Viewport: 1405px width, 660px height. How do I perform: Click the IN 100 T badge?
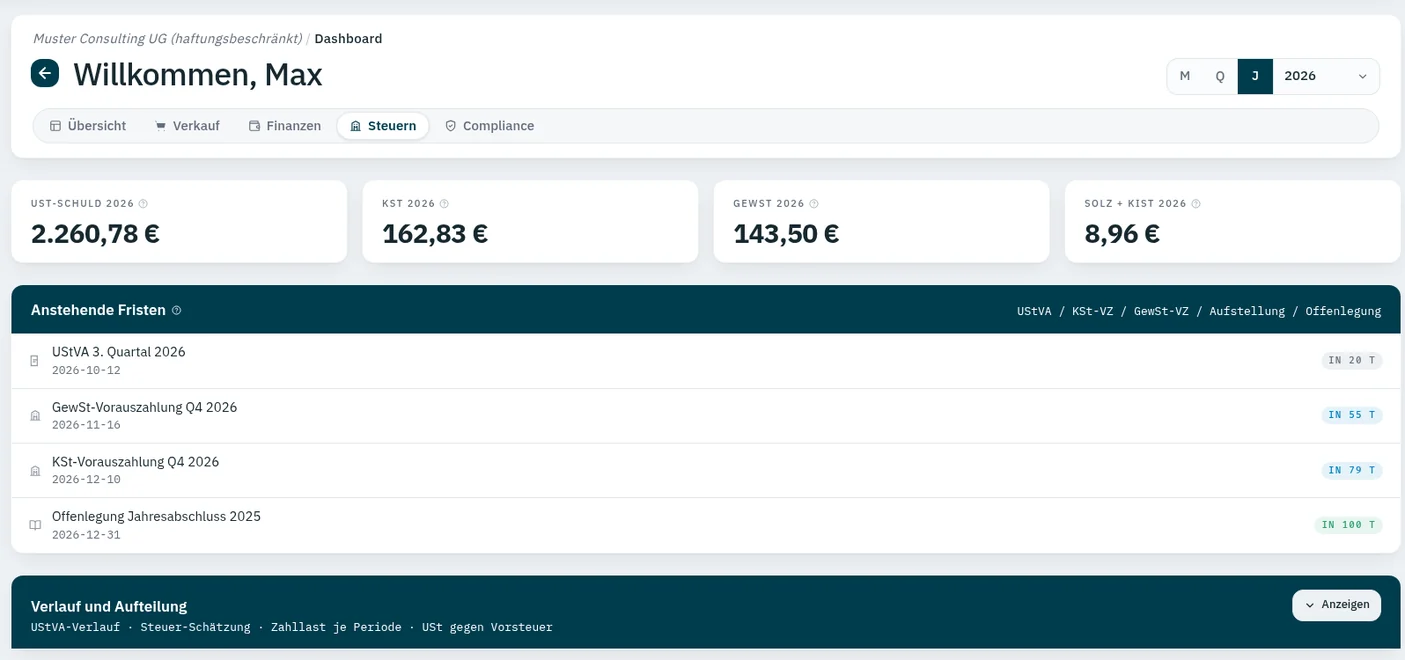point(1348,525)
